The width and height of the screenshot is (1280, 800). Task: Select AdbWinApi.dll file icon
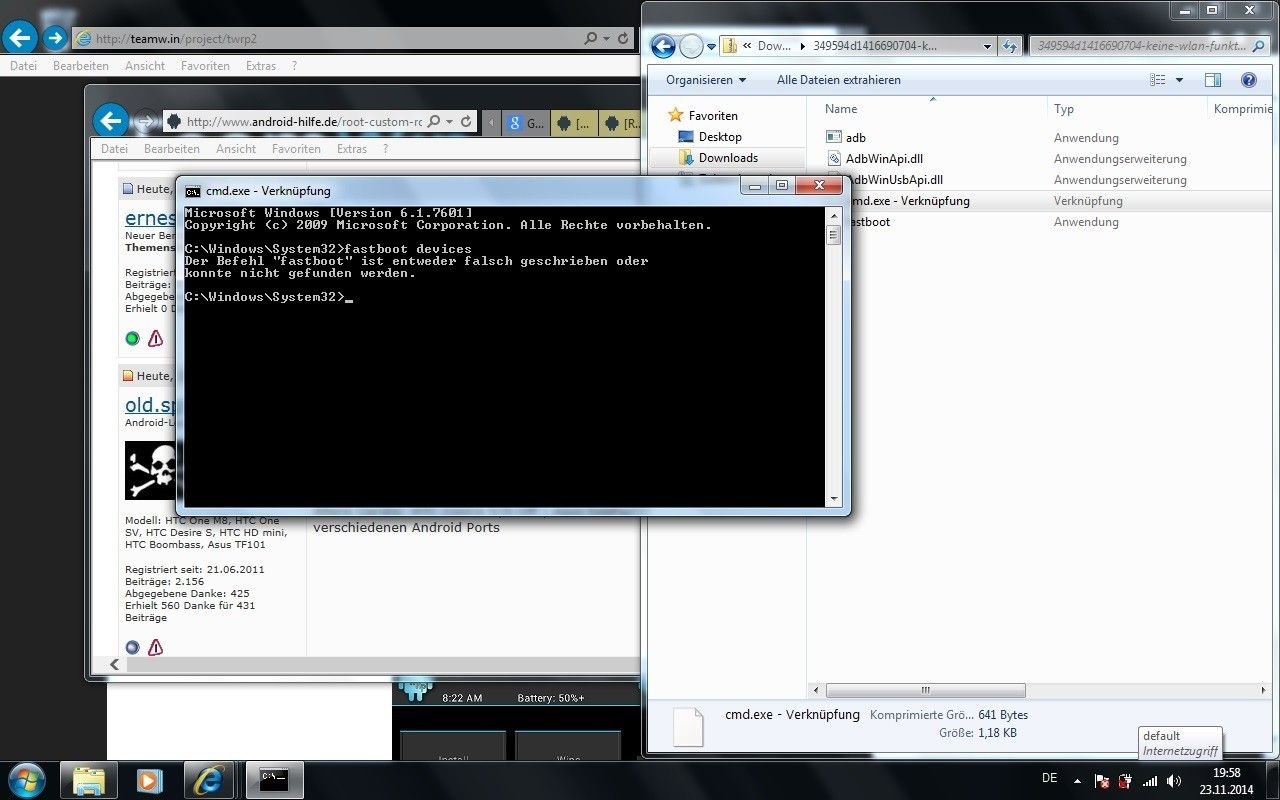835,159
